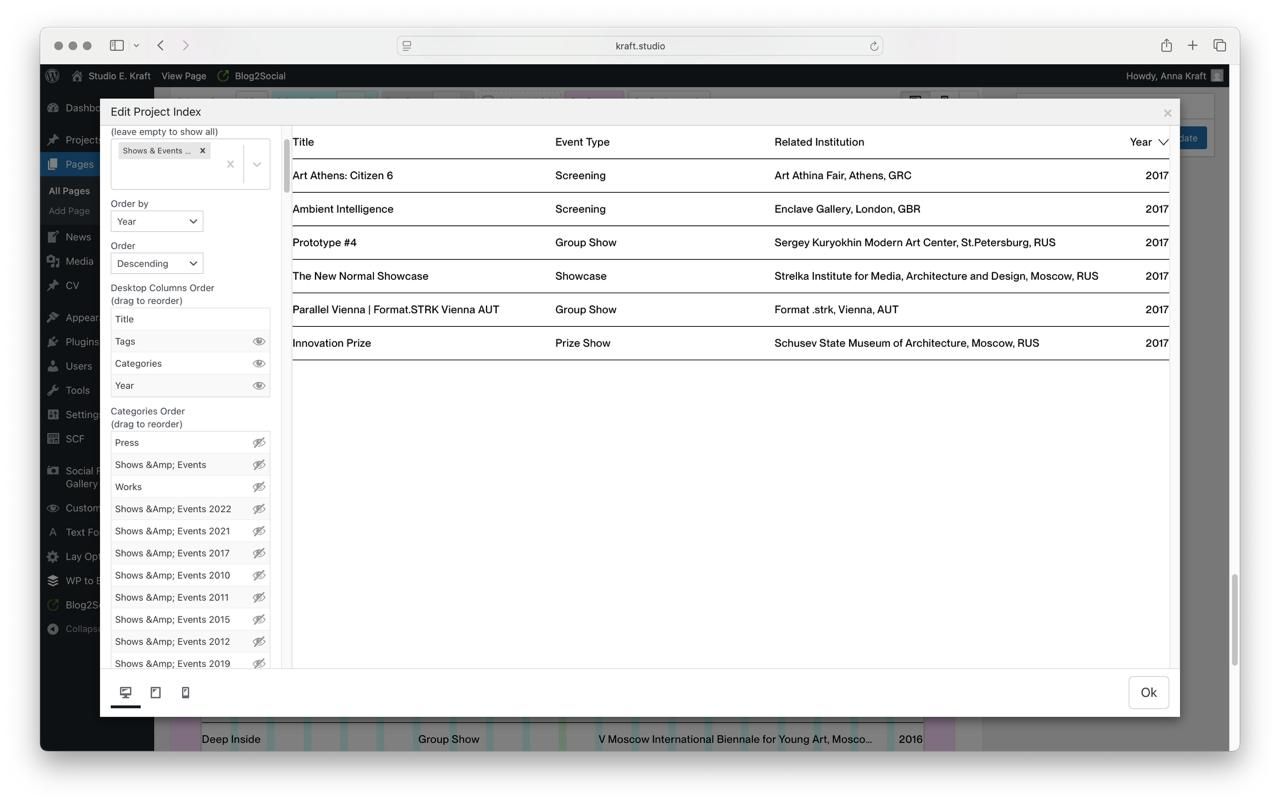Click the WordPress logo in admin bar
This screenshot has height=804, width=1280.
53,76
